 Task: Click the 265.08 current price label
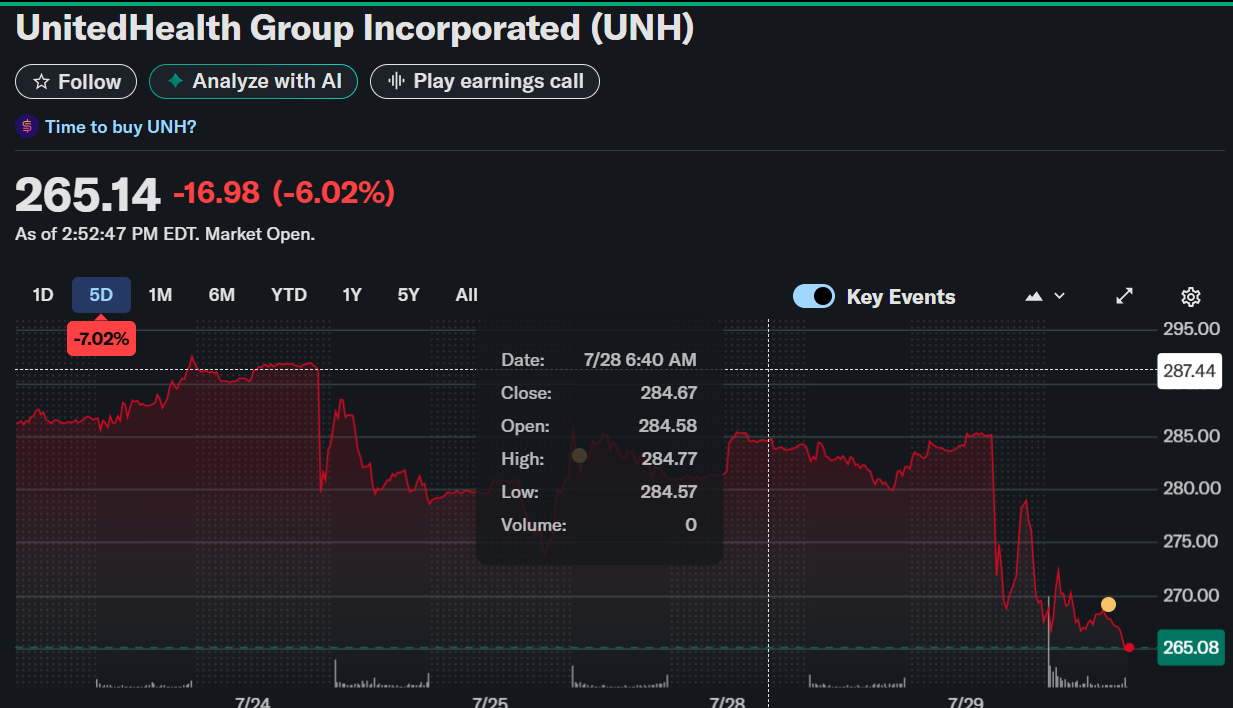point(1190,647)
